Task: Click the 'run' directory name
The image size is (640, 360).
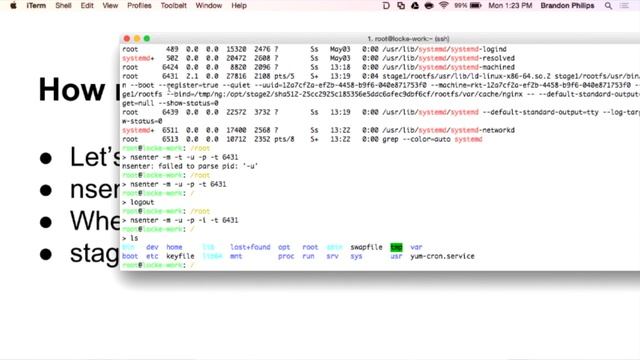Action: (308, 256)
